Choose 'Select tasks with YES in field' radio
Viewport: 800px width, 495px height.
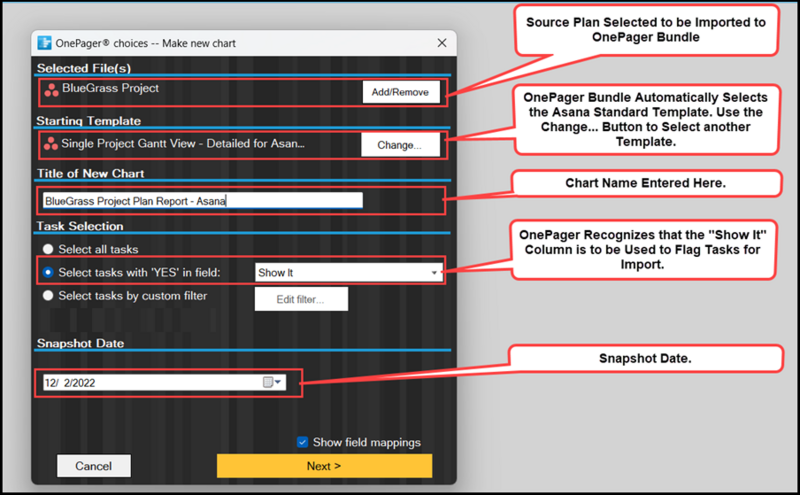48,273
